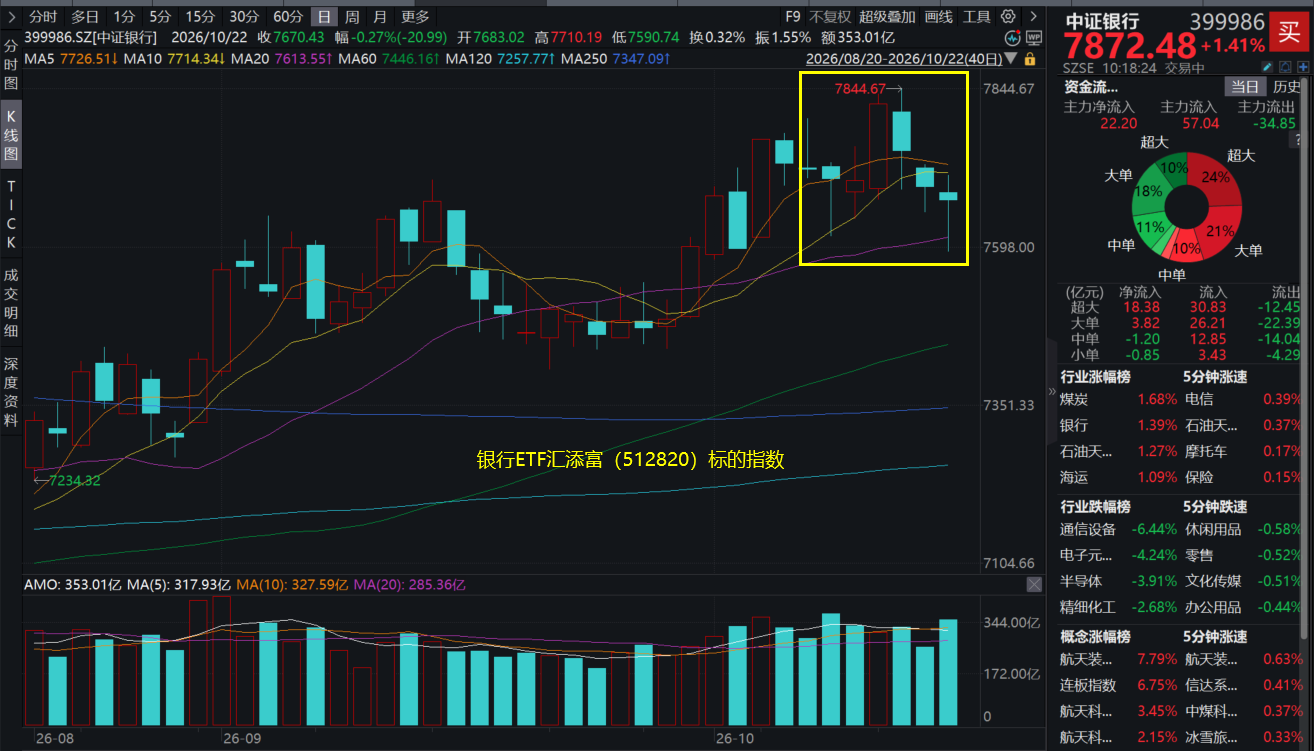Open the 分时图 sidebar tab
Viewport: 1314px width, 751px height.
tap(11, 66)
